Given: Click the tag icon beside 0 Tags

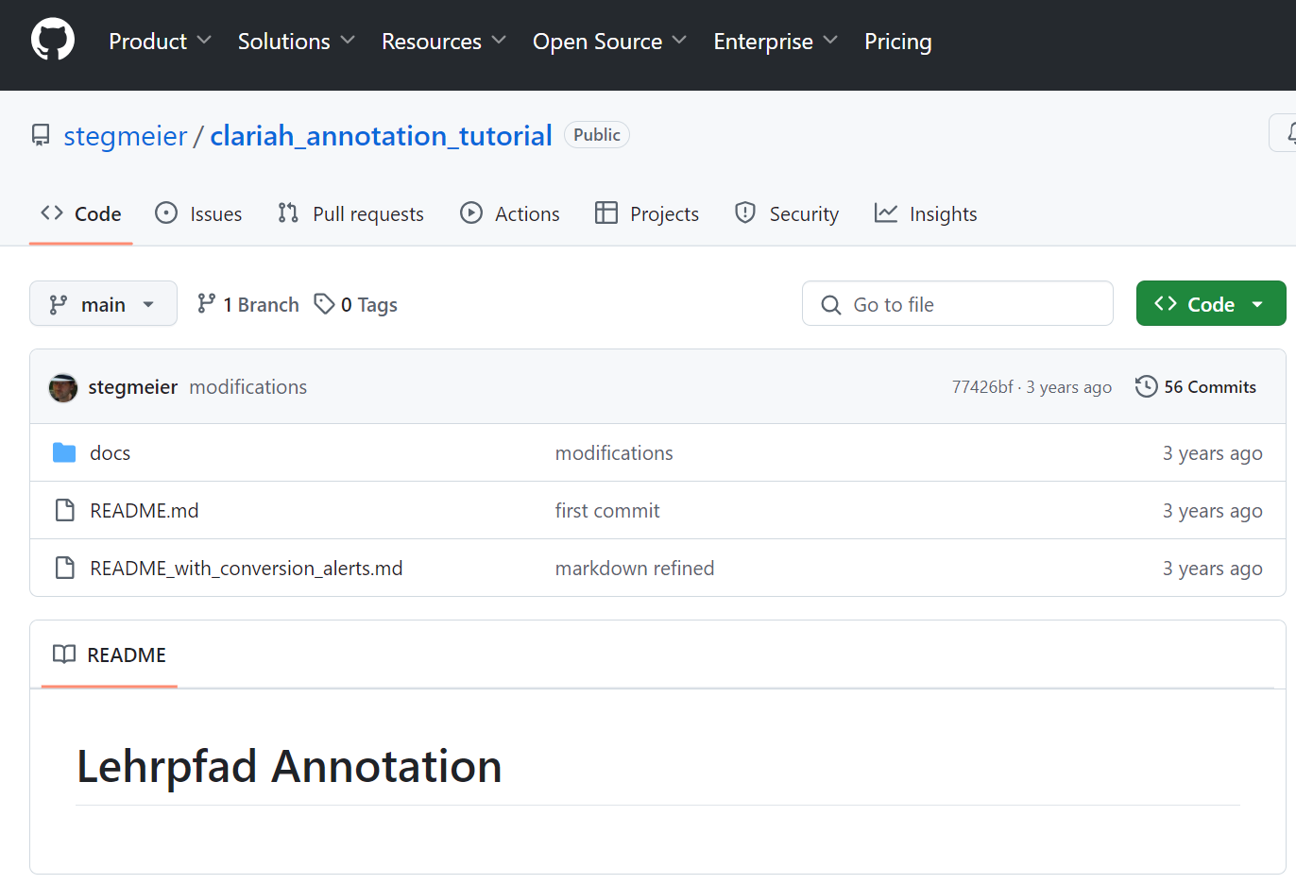Looking at the screenshot, I should [x=324, y=304].
